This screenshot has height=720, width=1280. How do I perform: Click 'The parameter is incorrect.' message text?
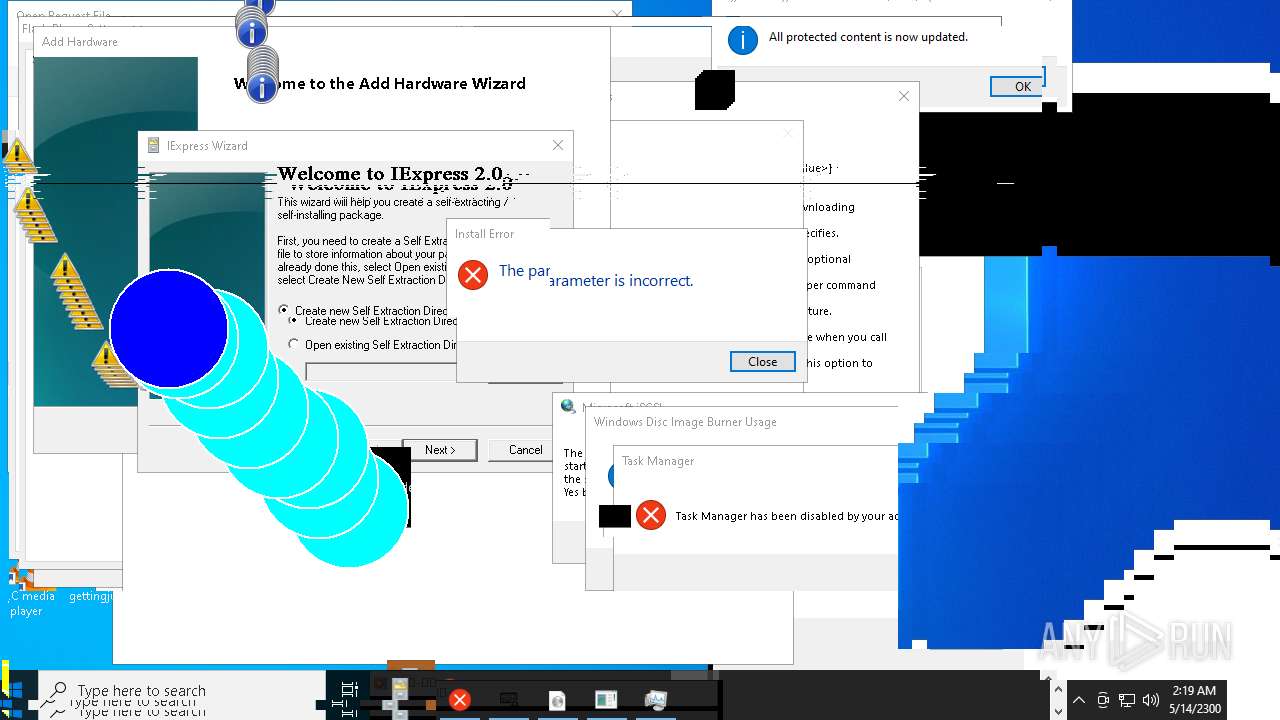[596, 276]
